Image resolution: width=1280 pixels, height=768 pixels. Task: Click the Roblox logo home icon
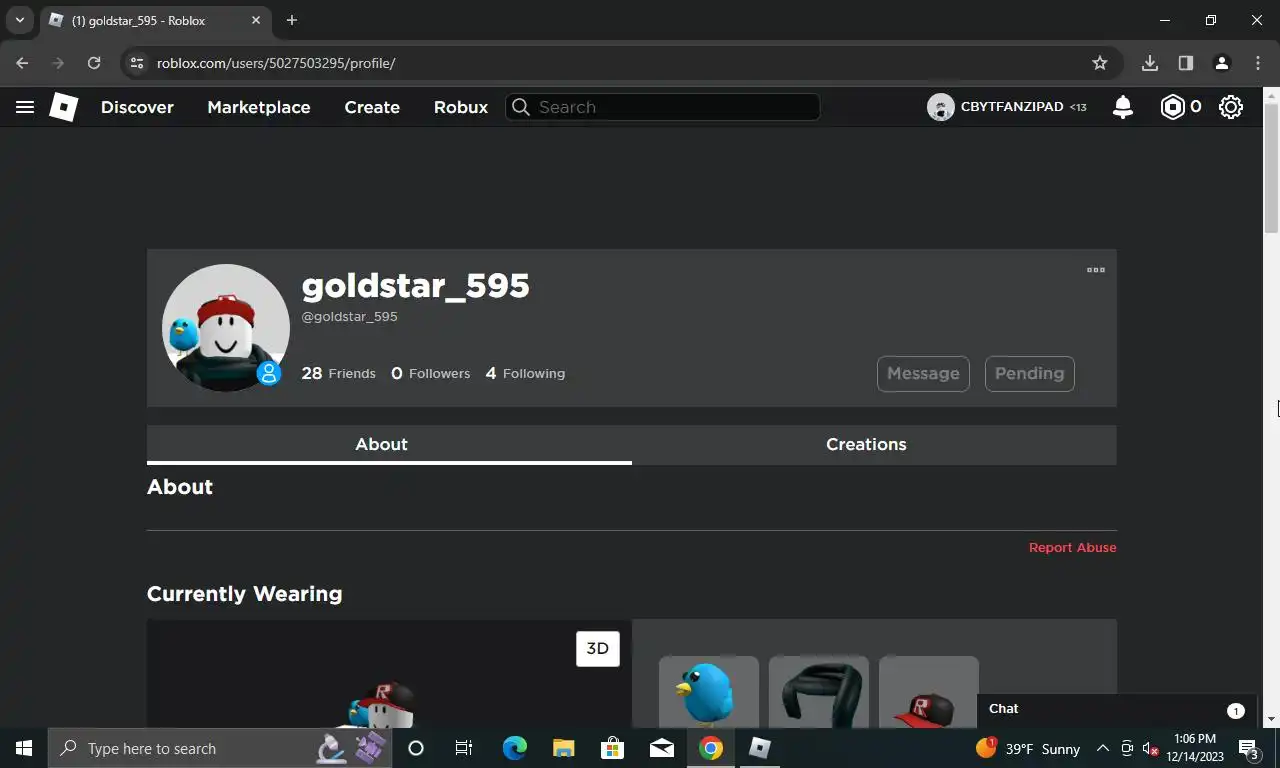pos(64,107)
